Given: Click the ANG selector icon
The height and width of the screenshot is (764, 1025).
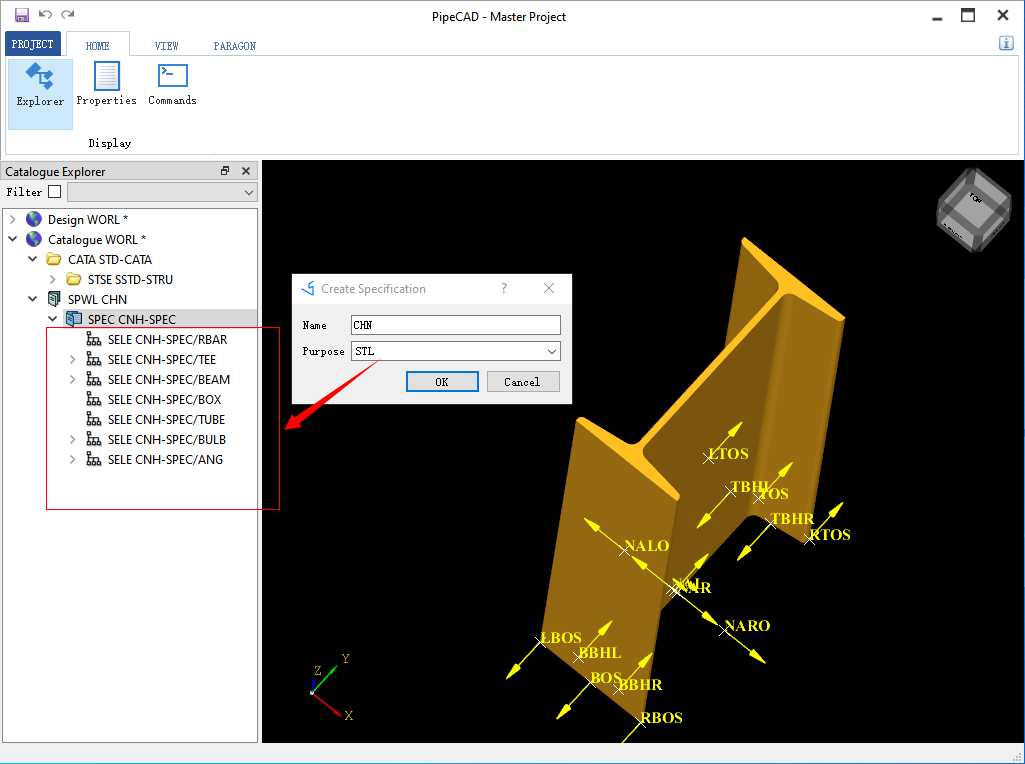Looking at the screenshot, I should coord(94,459).
